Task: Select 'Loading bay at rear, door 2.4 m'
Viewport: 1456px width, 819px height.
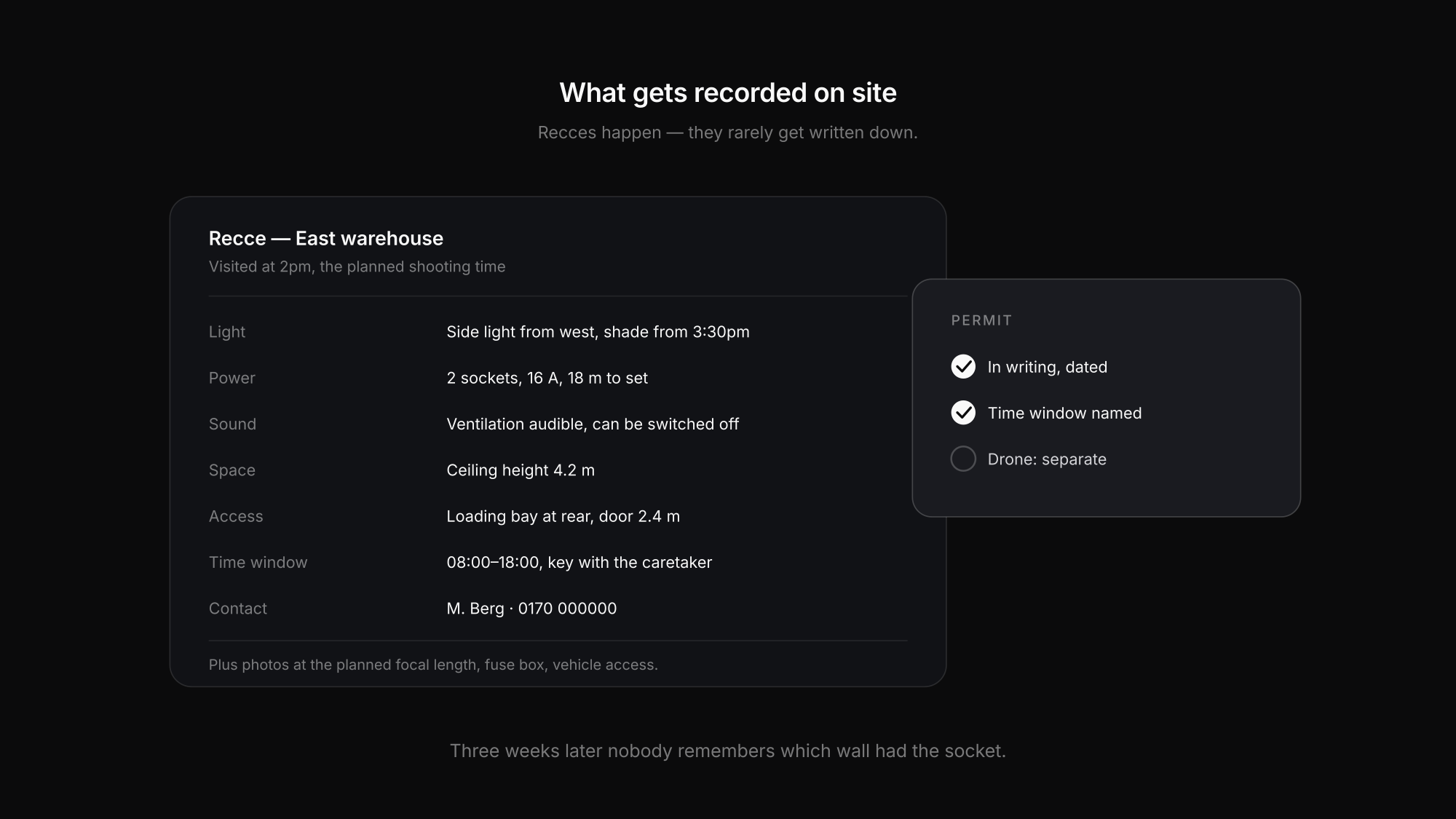Action: (x=563, y=516)
